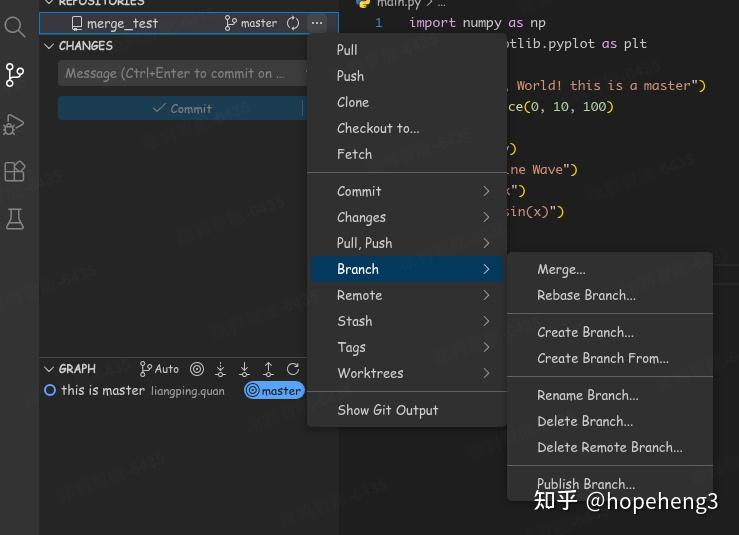Click the Fetch icon in GRAPH toolbar
Screen dimensions: 739x535
pos(220,369)
